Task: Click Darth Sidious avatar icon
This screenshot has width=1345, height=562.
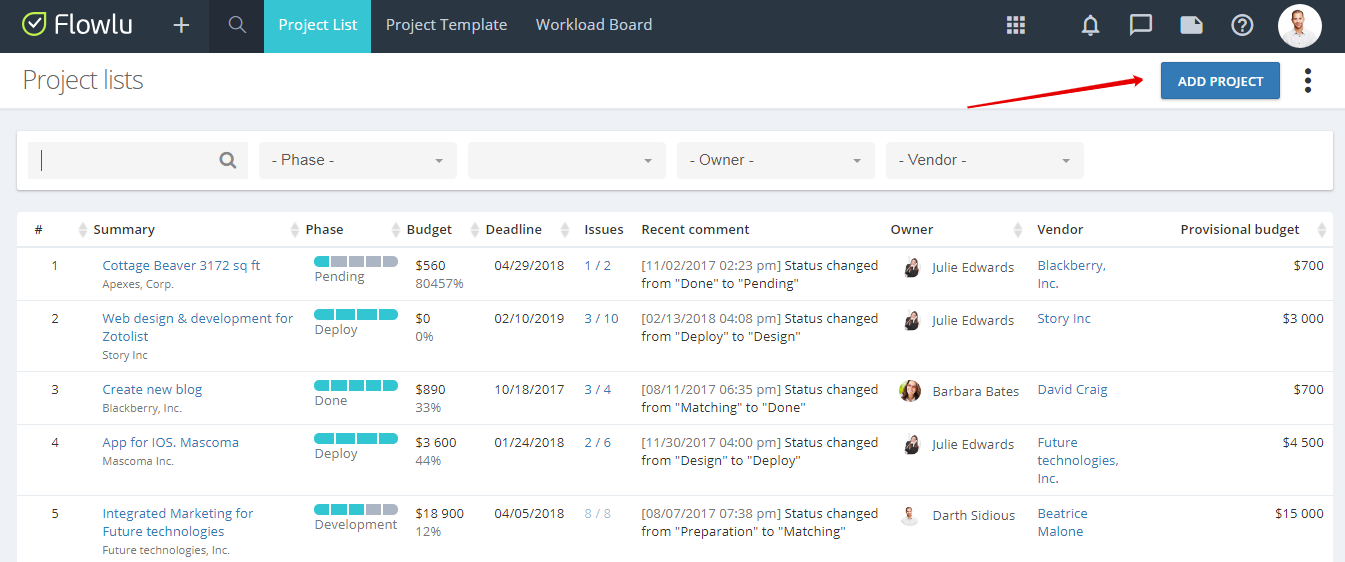Action: tap(910, 515)
